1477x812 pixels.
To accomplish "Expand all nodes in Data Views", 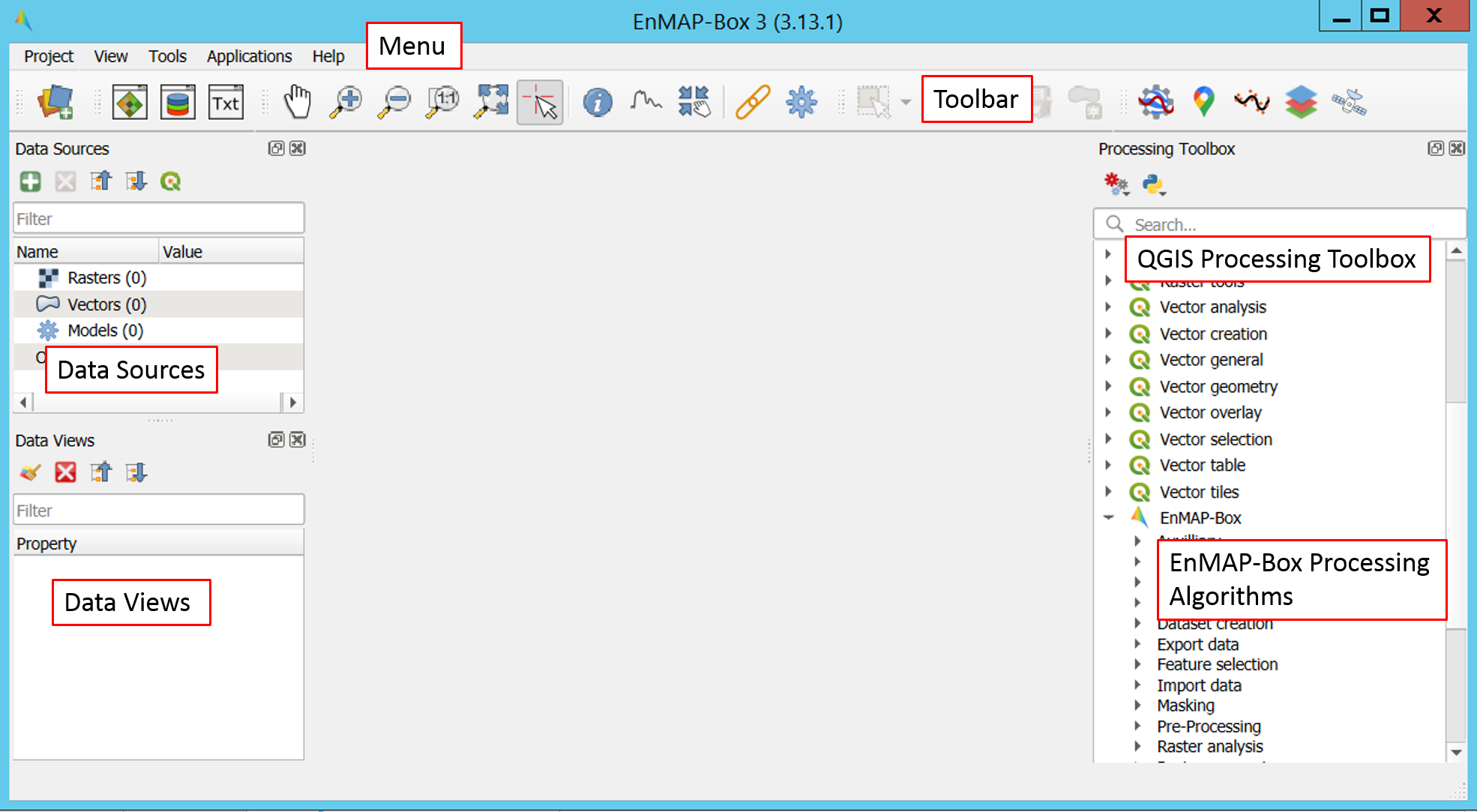I will click(x=136, y=472).
